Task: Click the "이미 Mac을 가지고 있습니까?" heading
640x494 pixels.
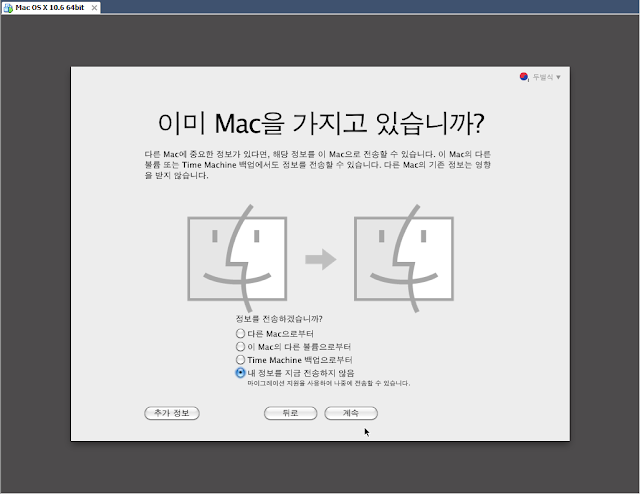Action: [x=321, y=123]
